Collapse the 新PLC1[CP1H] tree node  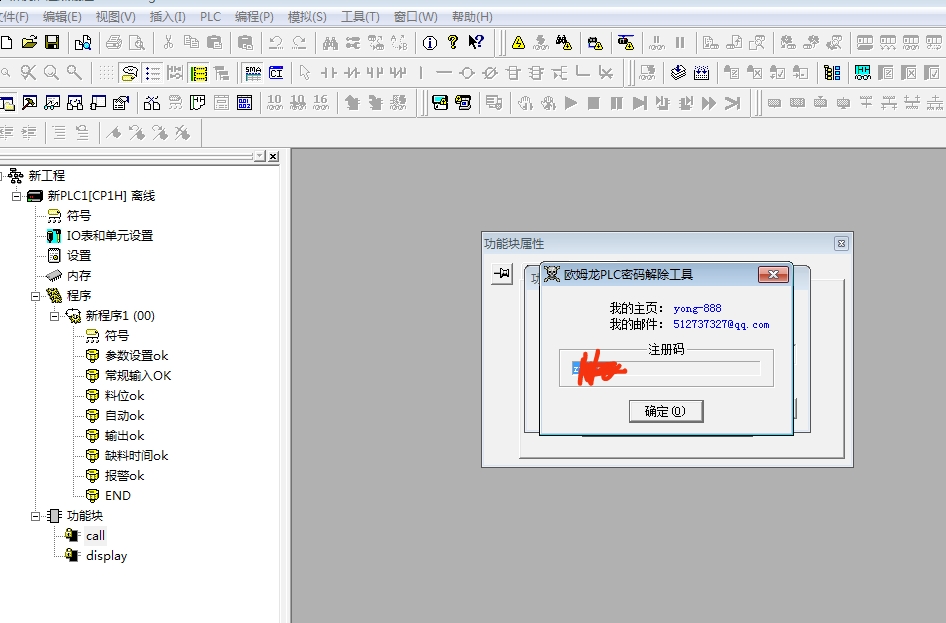(17, 196)
